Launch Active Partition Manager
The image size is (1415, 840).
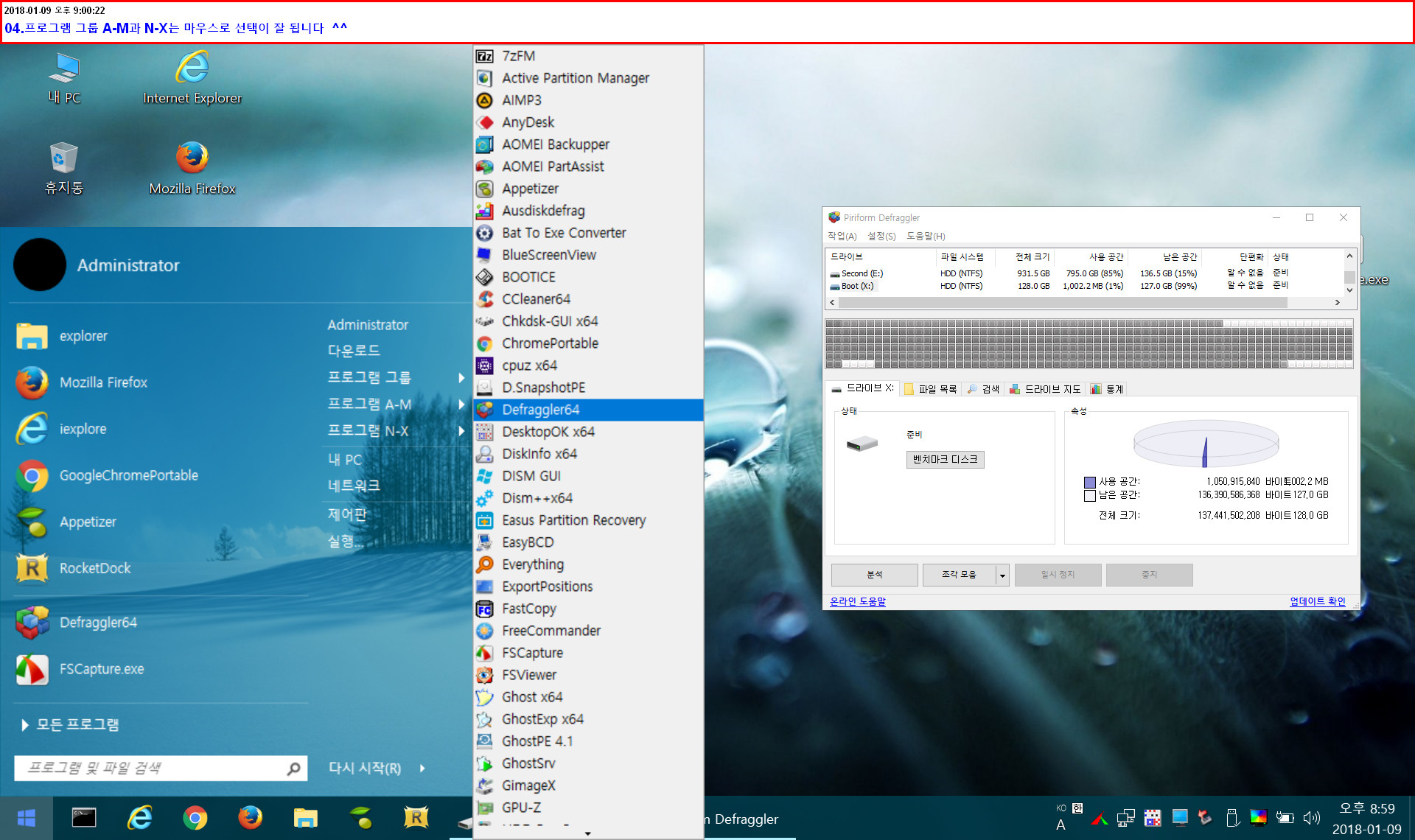tap(587, 78)
